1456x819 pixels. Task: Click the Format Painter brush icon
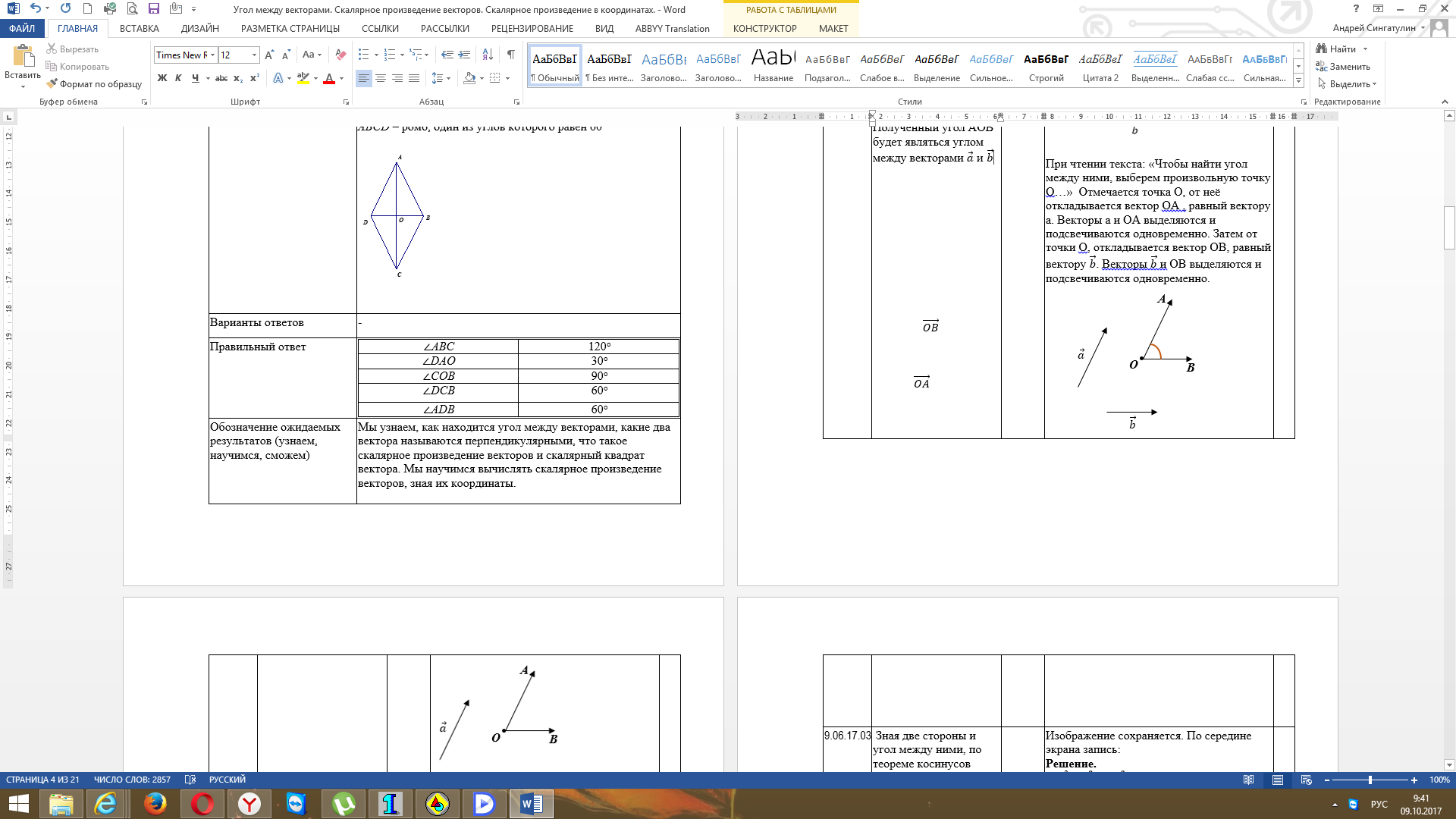pos(52,84)
